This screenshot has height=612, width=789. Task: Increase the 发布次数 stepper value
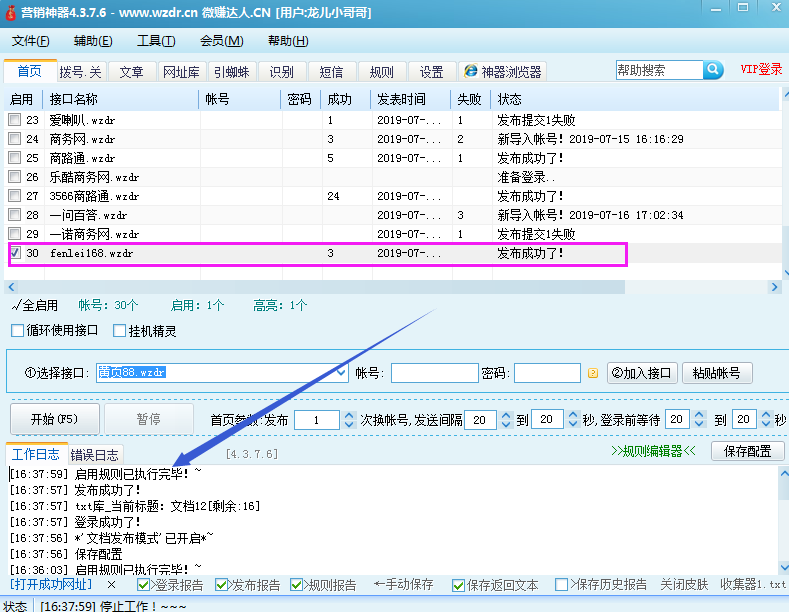[x=349, y=415]
